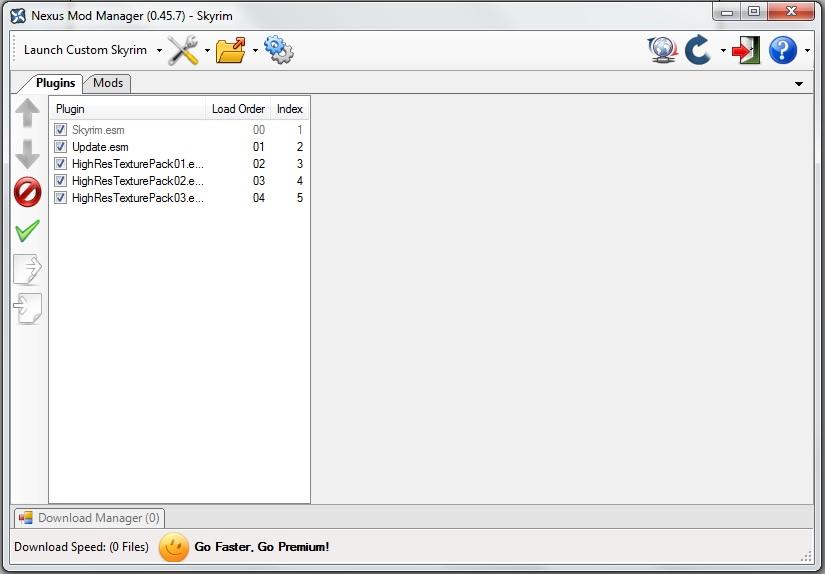Switch to the Plugins tab
The height and width of the screenshot is (574, 825).
click(x=55, y=83)
